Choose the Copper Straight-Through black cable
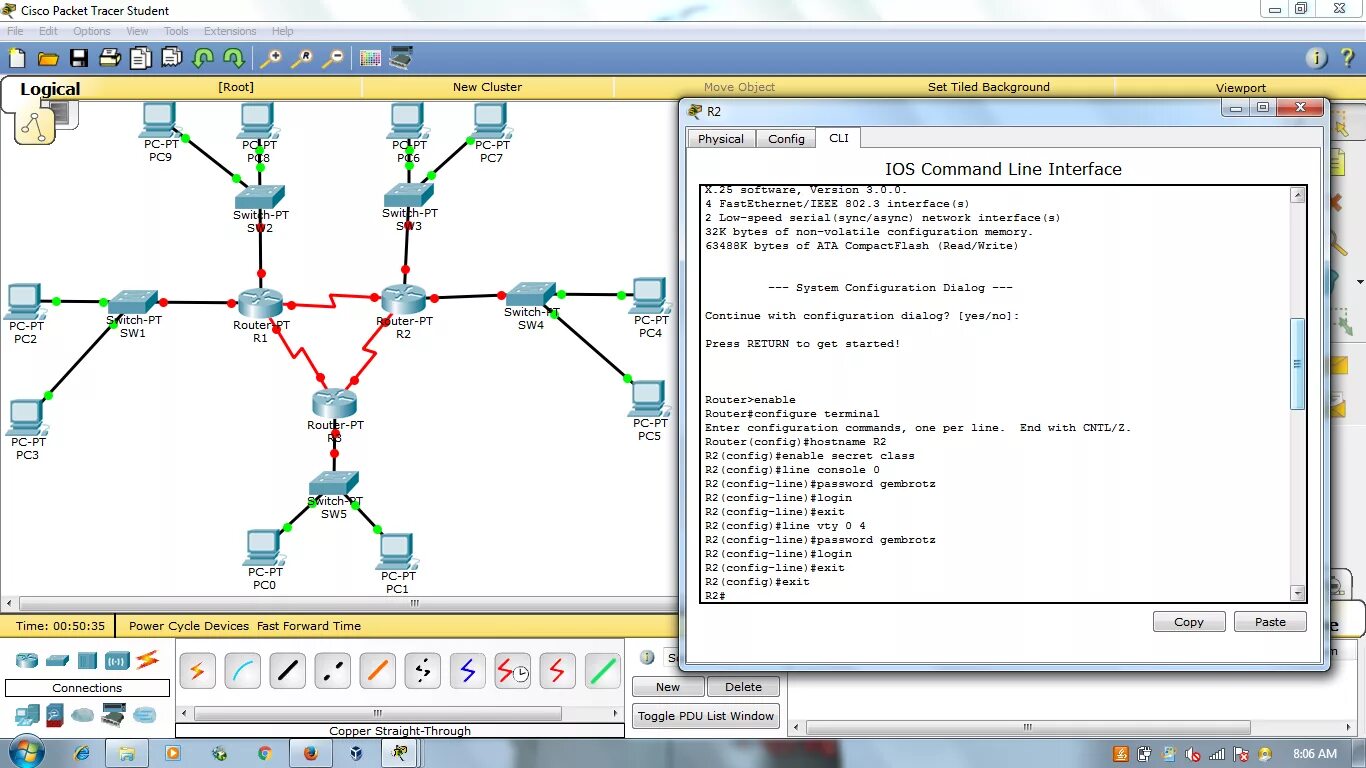The height and width of the screenshot is (768, 1366). pos(287,672)
